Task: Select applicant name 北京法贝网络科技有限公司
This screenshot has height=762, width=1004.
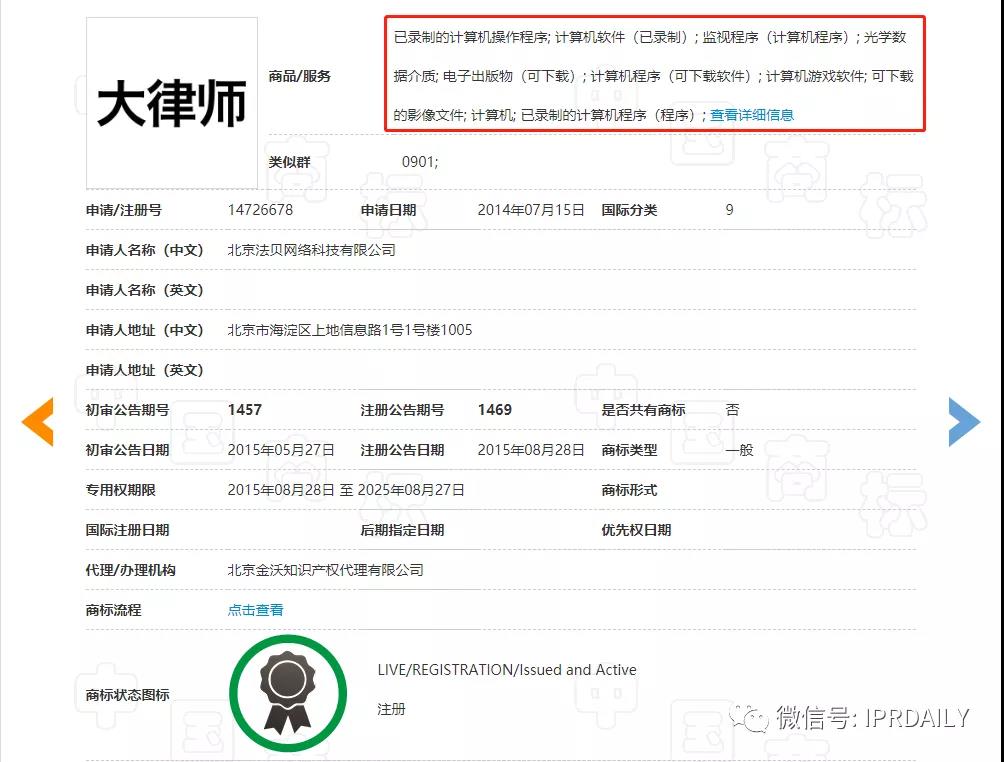Action: [312, 250]
